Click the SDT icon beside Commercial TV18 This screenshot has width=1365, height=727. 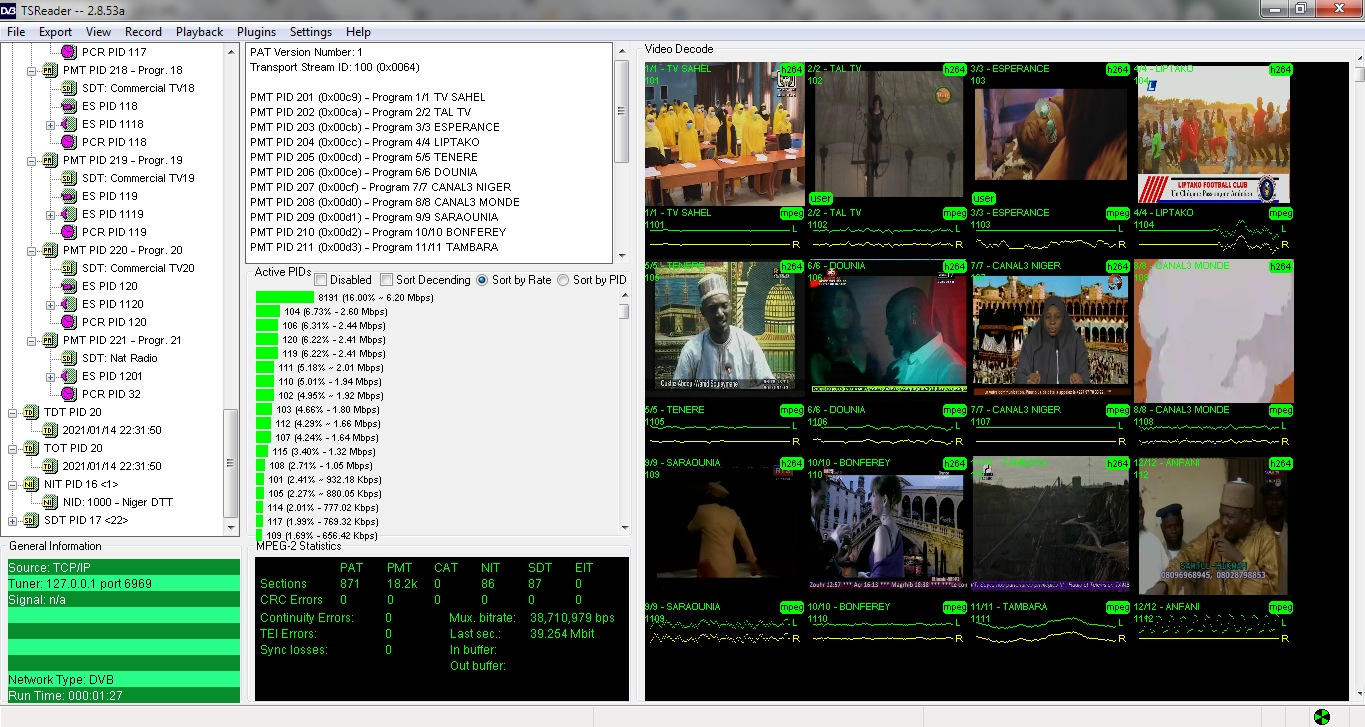[x=68, y=88]
